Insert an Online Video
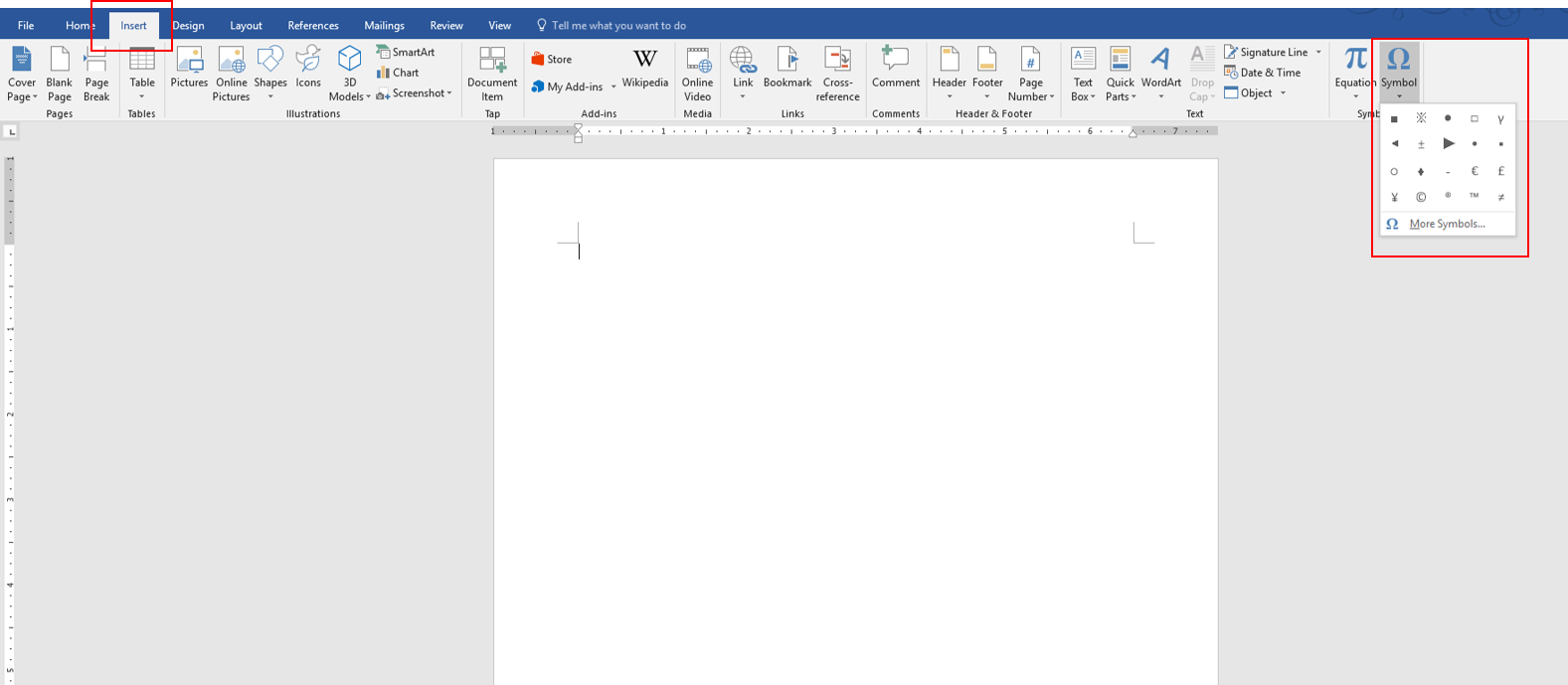 tap(698, 74)
